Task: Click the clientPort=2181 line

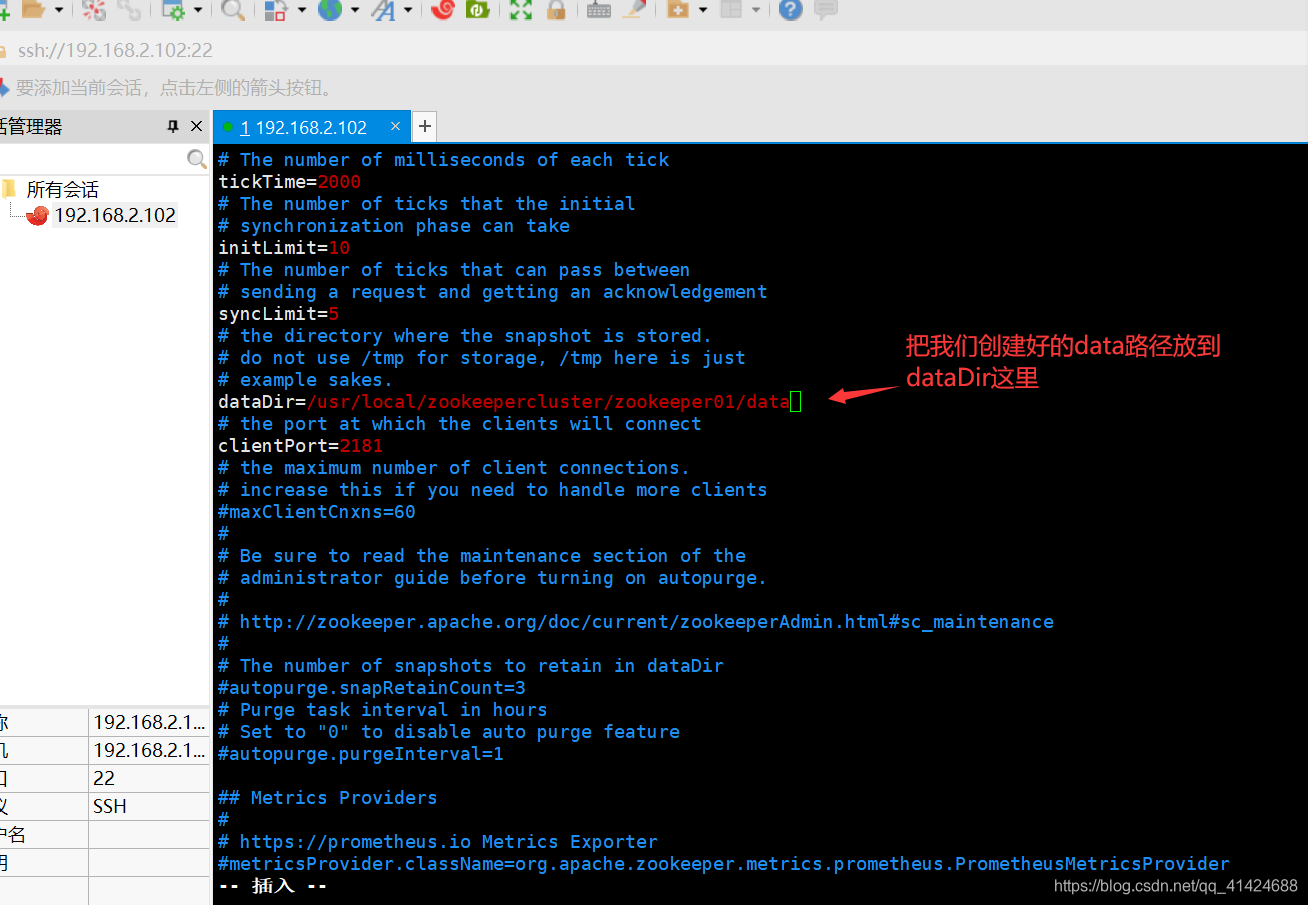Action: pos(300,446)
